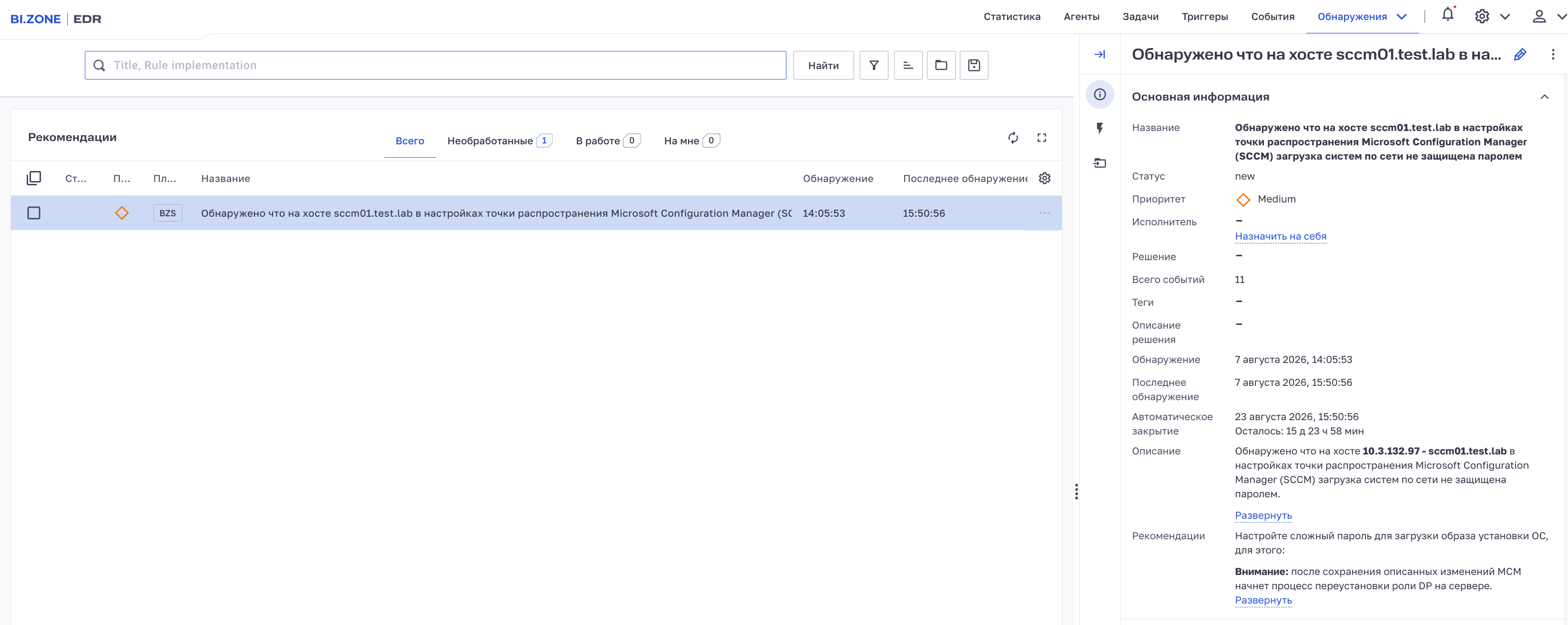
Task: Click the auto-close date 23 августа 2026
Action: pyautogui.click(x=1296, y=417)
